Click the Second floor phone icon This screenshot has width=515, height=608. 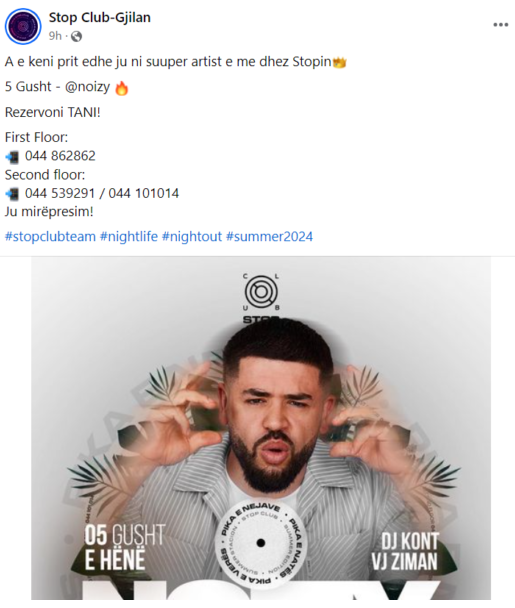pos(12,194)
